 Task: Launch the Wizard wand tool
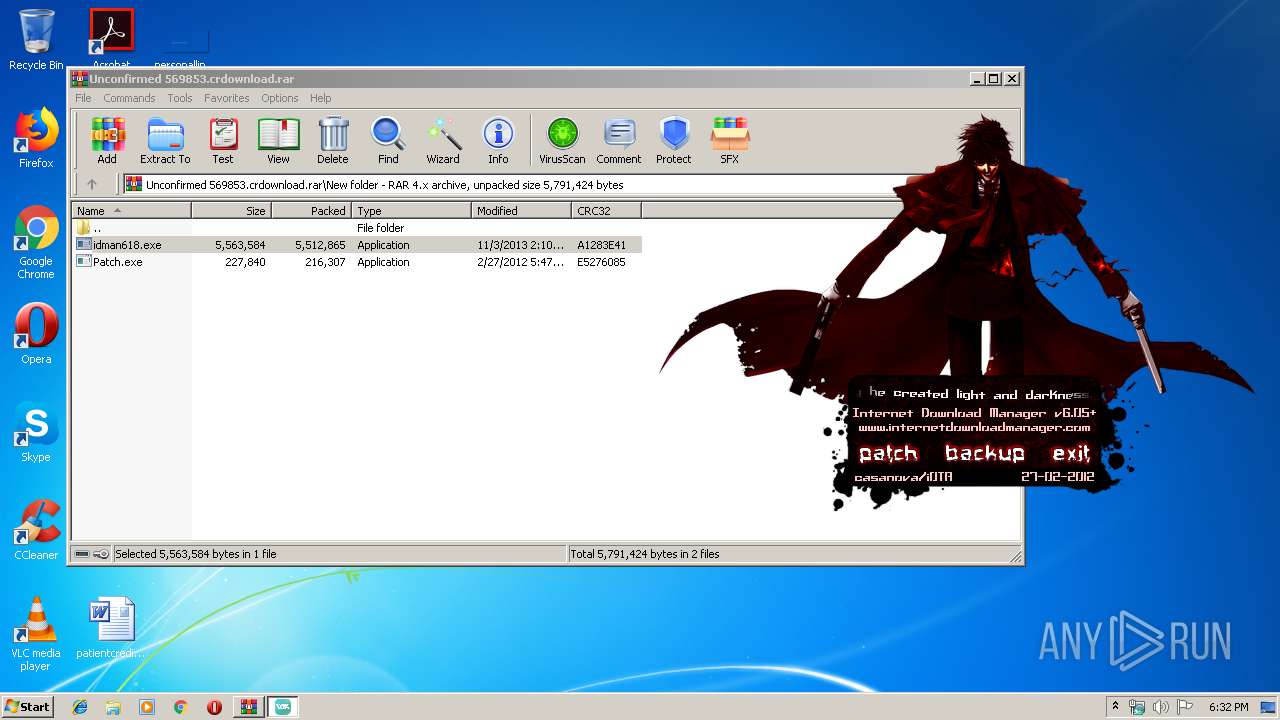click(x=443, y=140)
